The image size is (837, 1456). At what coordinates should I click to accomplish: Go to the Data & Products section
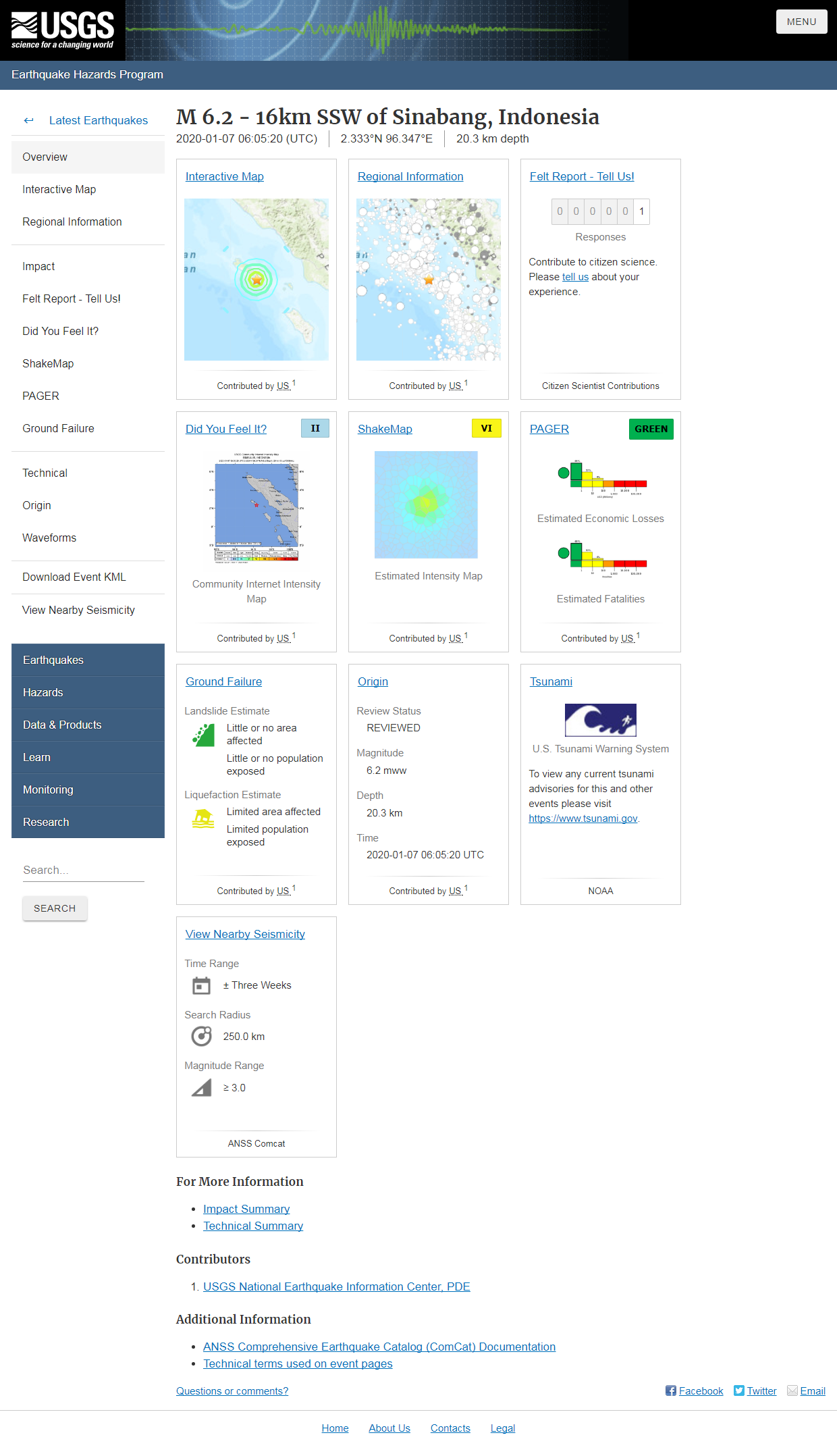(x=62, y=725)
